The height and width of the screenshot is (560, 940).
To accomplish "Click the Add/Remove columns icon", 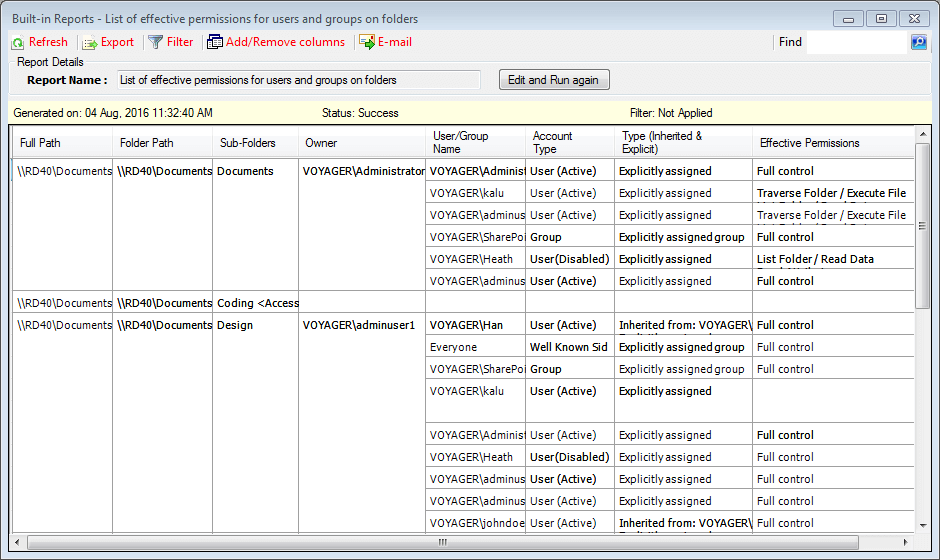I will [215, 42].
